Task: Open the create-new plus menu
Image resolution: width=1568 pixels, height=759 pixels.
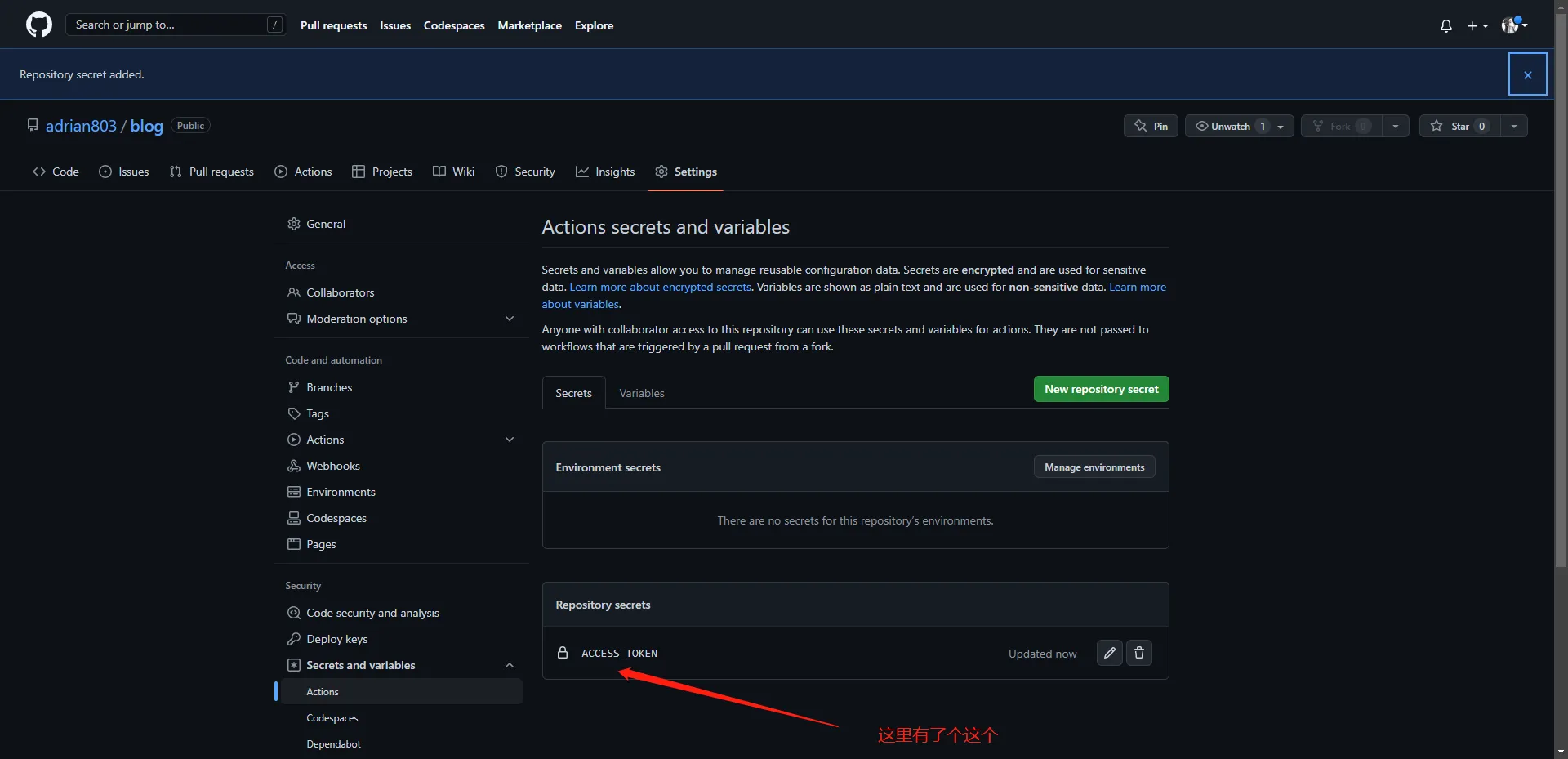Action: coord(1477,26)
